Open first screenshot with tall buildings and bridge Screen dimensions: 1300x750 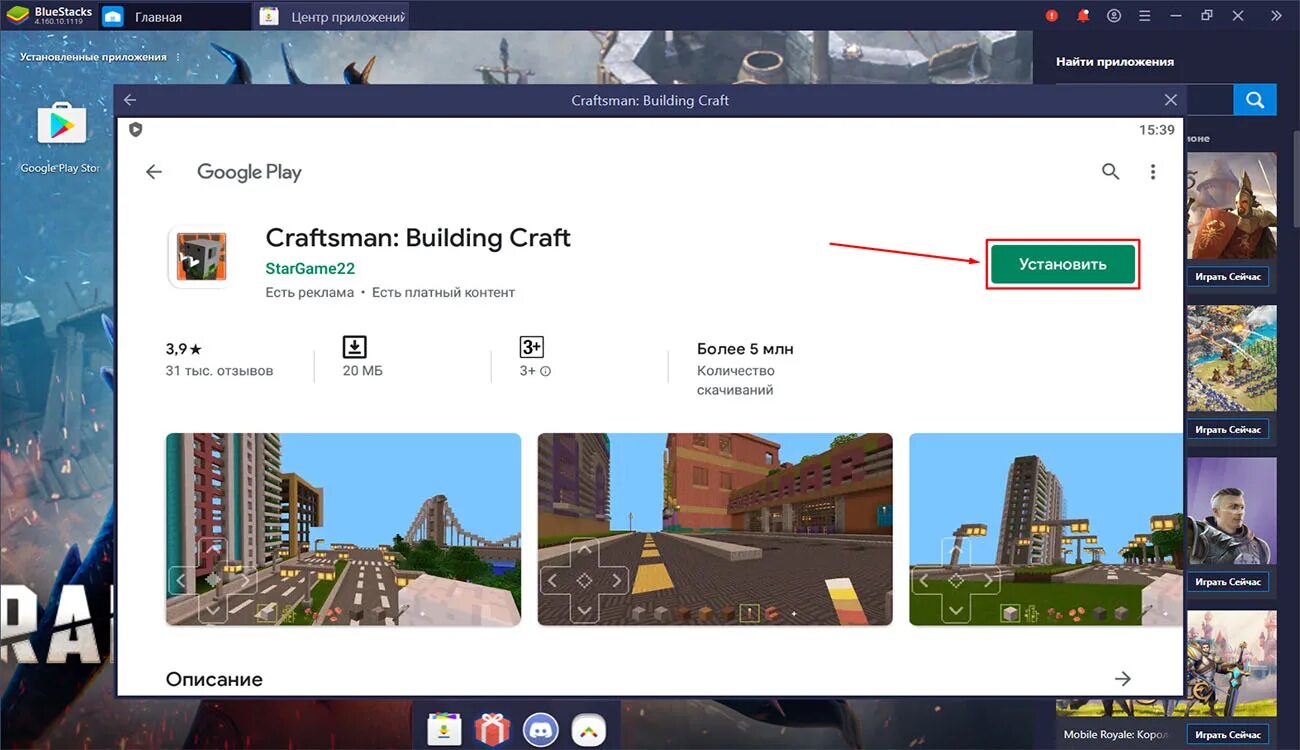click(x=343, y=529)
